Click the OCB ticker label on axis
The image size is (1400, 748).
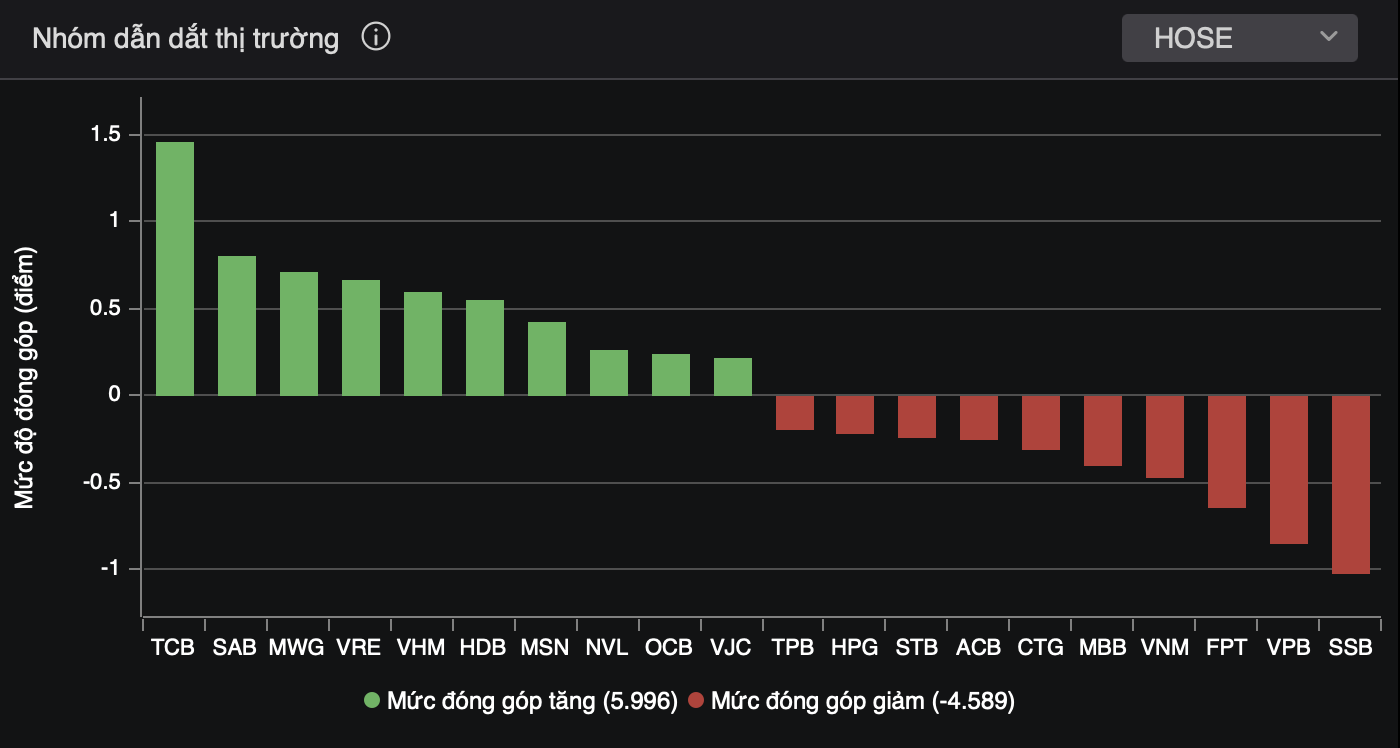pos(669,647)
